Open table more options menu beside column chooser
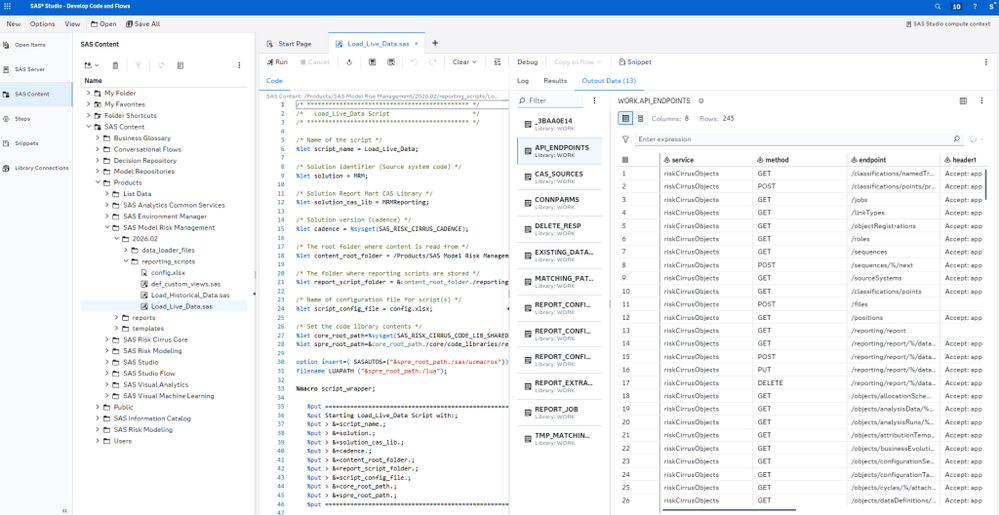The image size is (999, 515). click(x=982, y=101)
